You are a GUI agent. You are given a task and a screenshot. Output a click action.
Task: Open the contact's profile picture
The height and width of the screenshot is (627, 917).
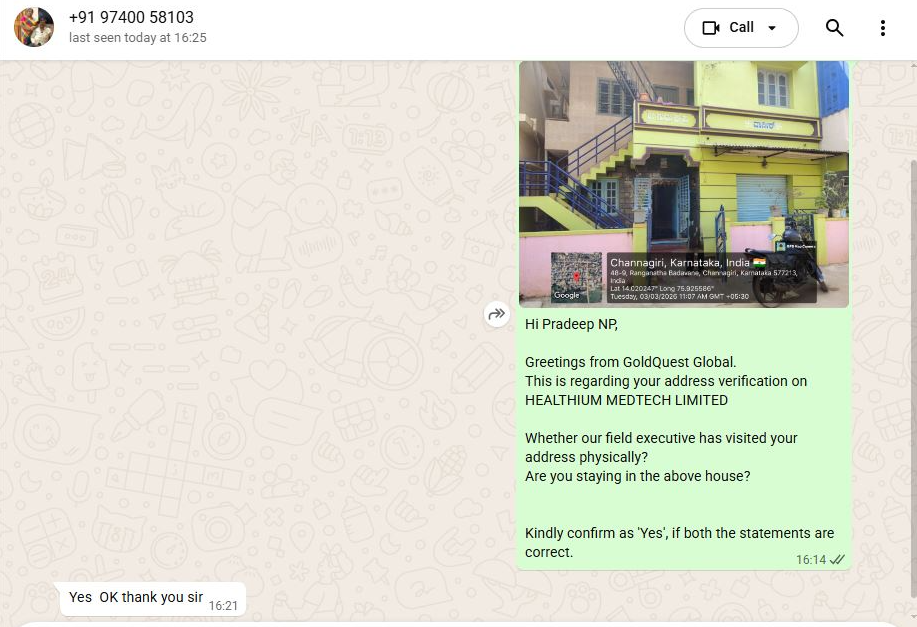[34, 27]
